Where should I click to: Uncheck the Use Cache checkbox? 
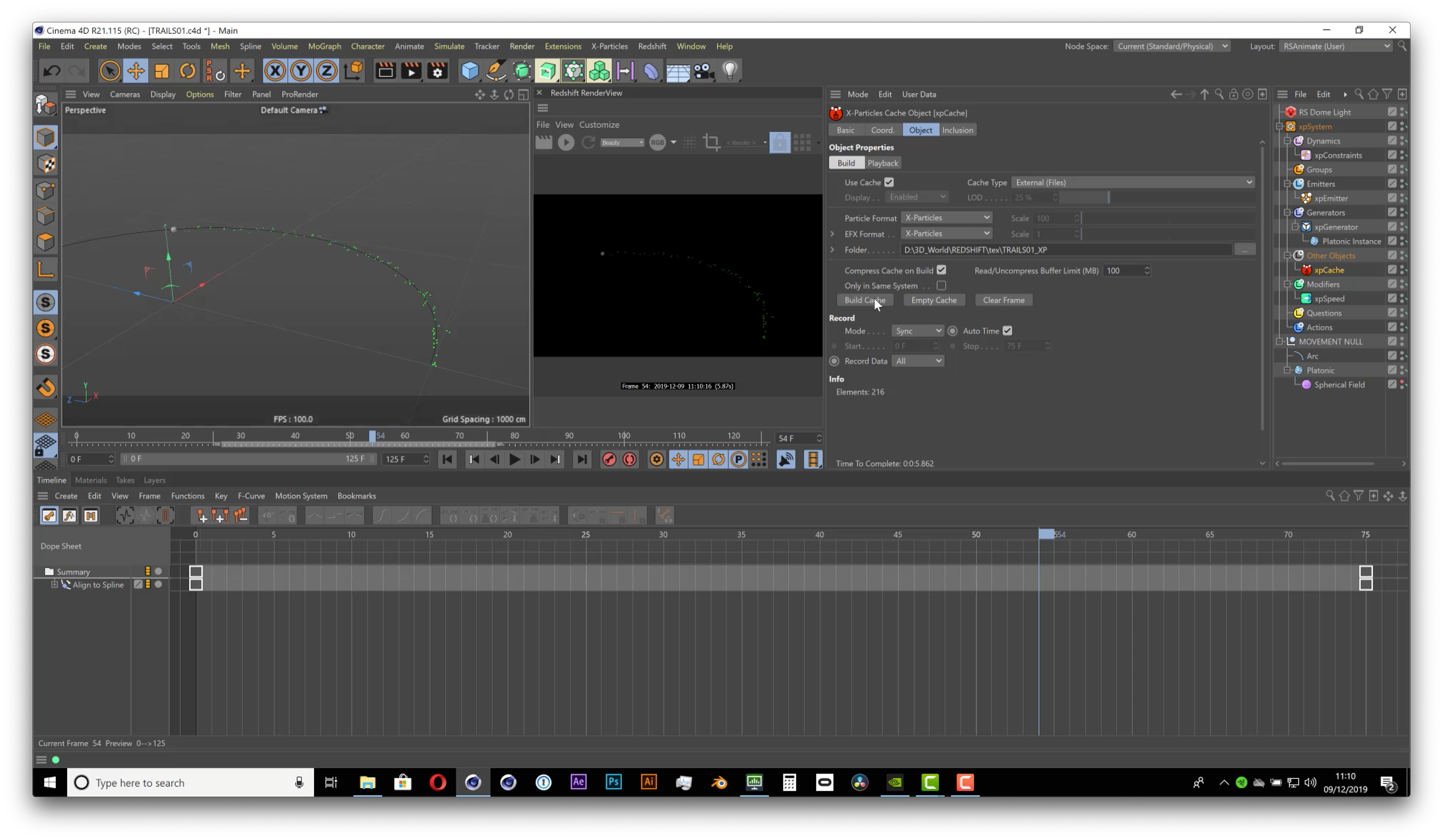pos(889,182)
